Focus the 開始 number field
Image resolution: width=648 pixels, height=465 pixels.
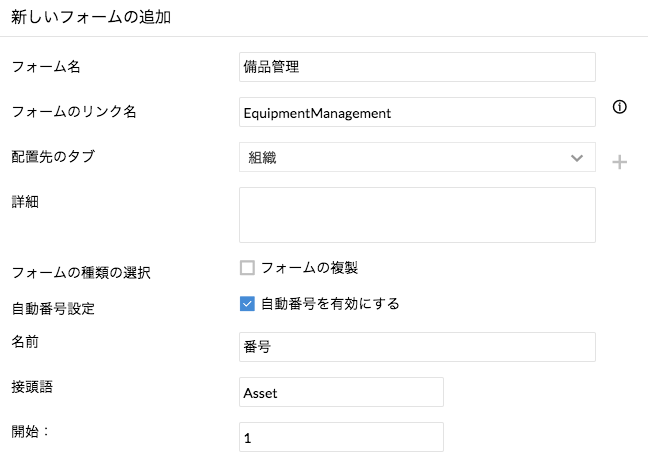(341, 437)
